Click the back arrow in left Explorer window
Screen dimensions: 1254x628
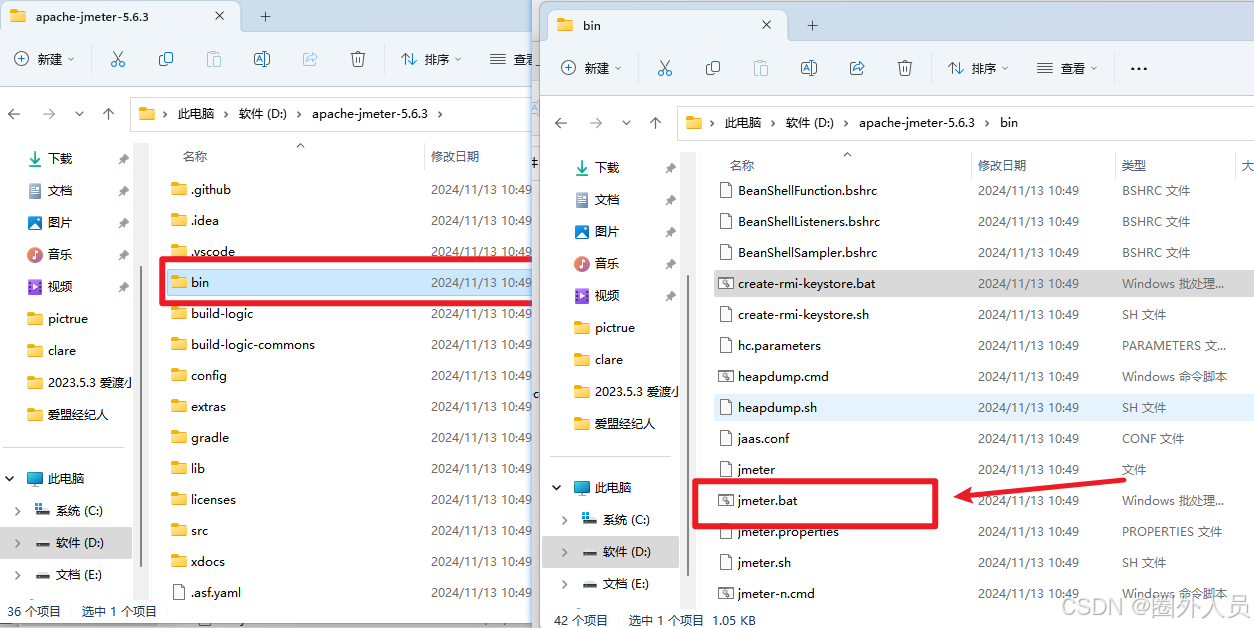click(x=14, y=115)
